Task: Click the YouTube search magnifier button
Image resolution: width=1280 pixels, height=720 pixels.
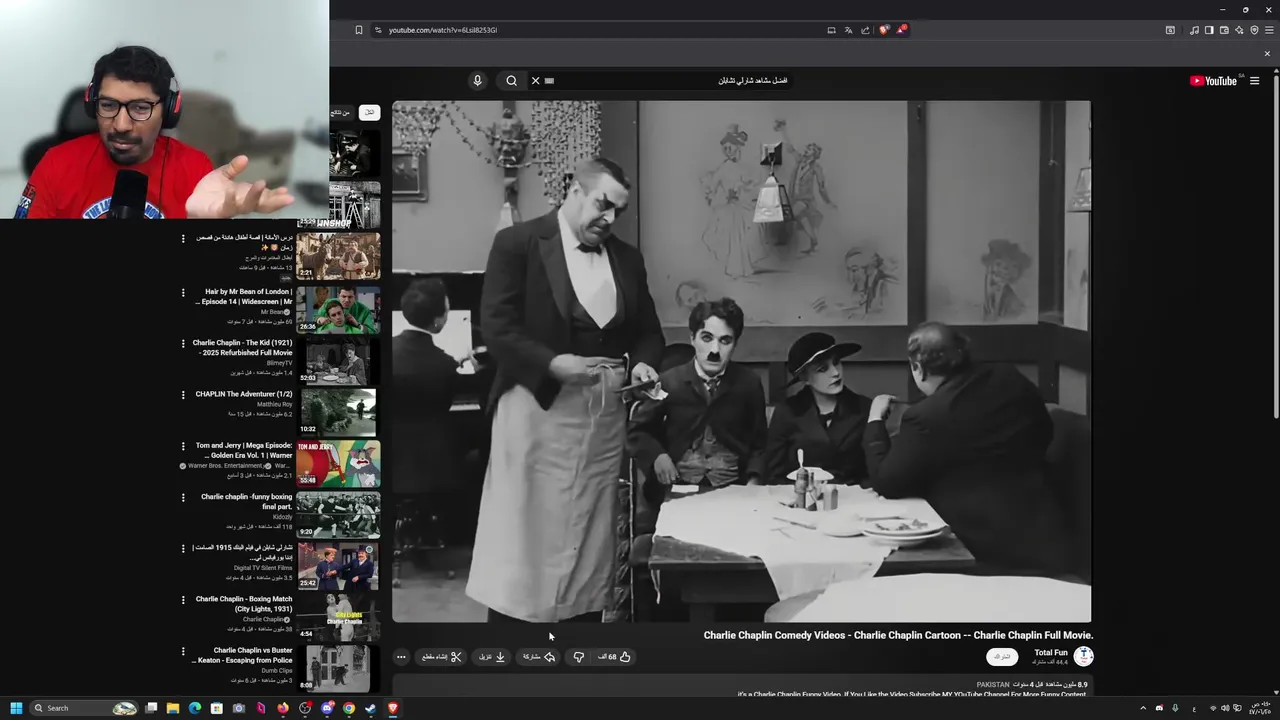Action: click(x=511, y=81)
